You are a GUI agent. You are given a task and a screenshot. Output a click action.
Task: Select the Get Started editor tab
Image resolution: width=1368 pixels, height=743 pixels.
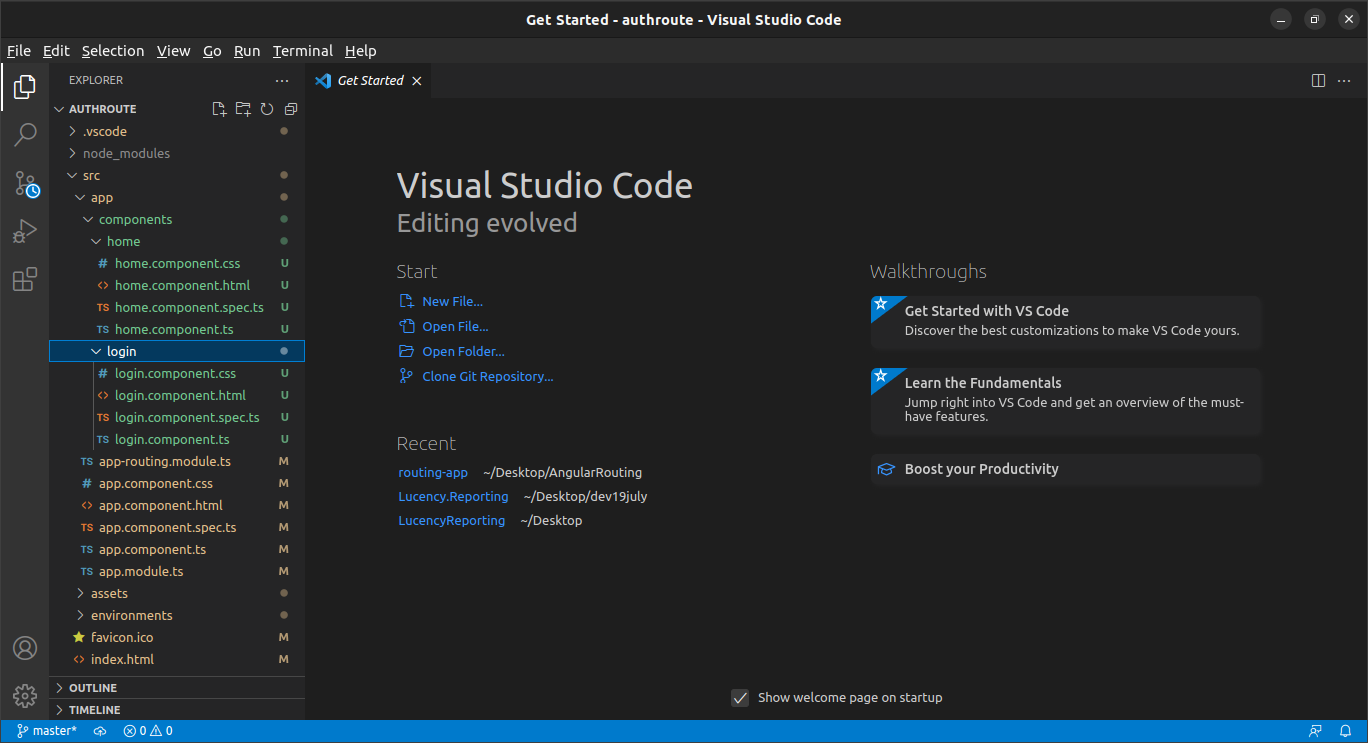point(368,81)
